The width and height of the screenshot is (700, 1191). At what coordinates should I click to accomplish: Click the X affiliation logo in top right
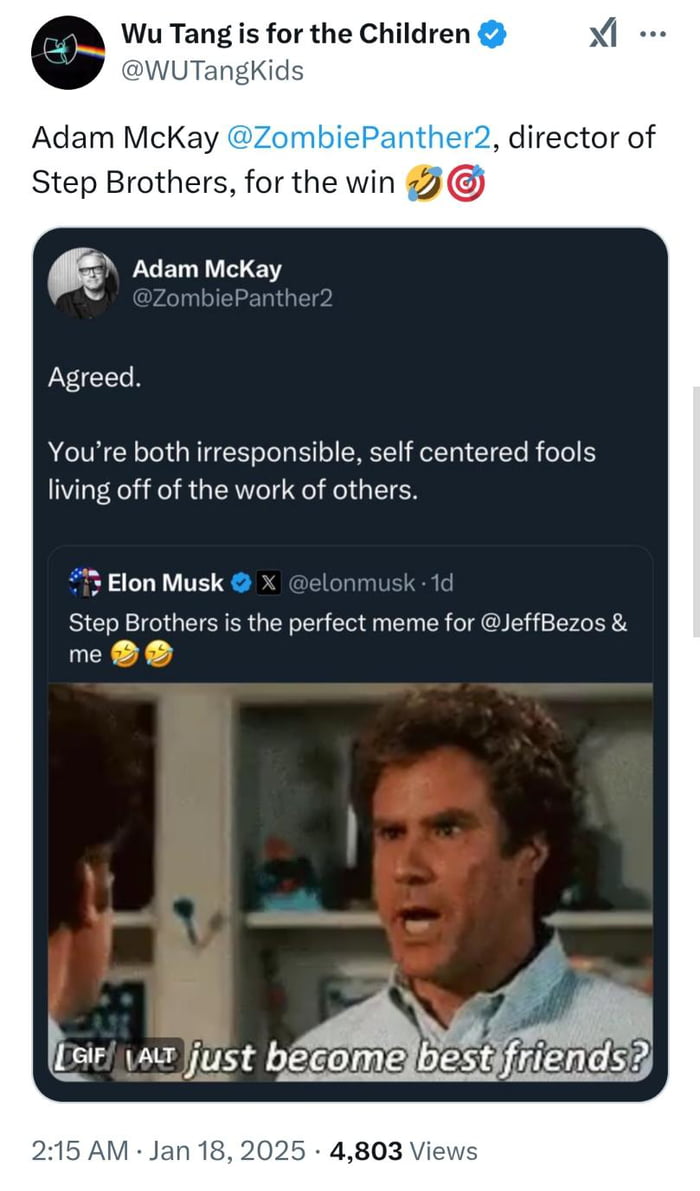point(604,33)
